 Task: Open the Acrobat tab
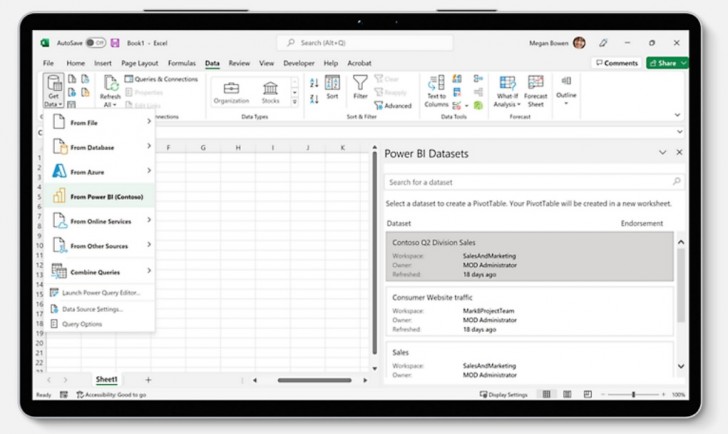click(359, 63)
